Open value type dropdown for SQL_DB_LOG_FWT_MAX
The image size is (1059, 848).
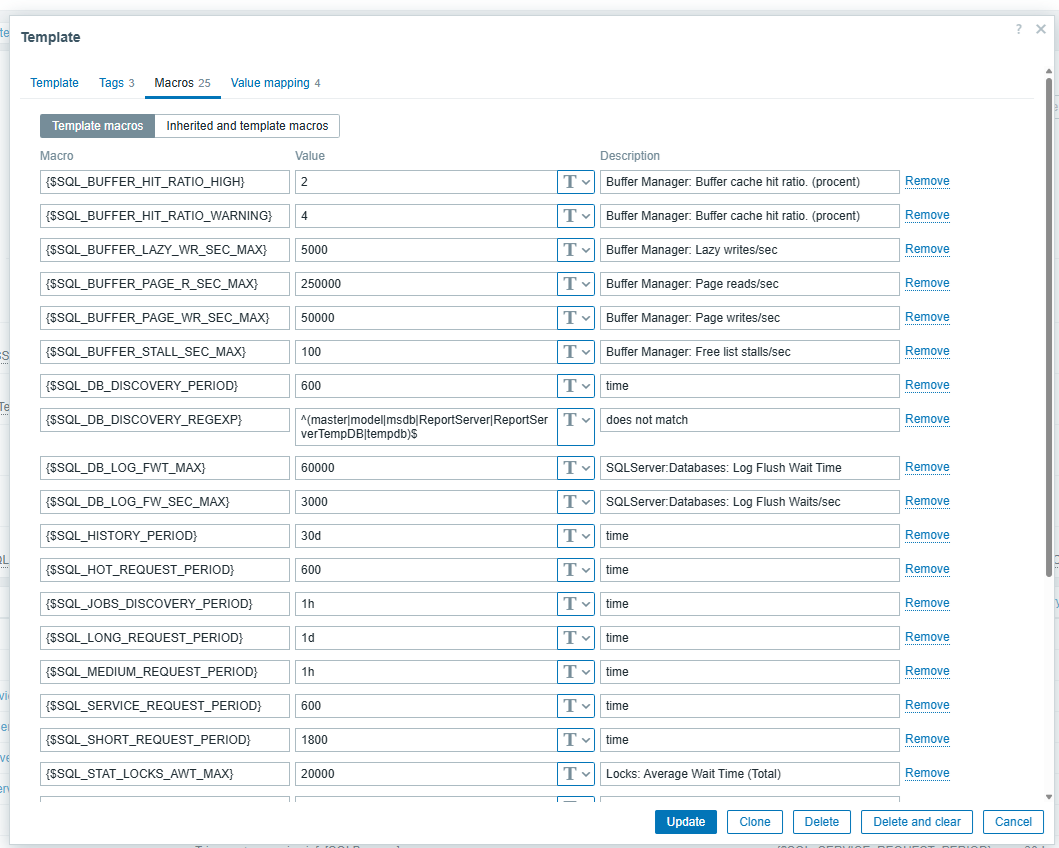coord(575,467)
